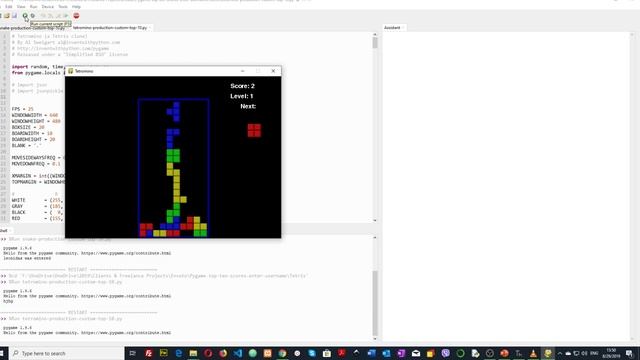Open a file with the toolbar folder icon

click(x=7, y=16)
